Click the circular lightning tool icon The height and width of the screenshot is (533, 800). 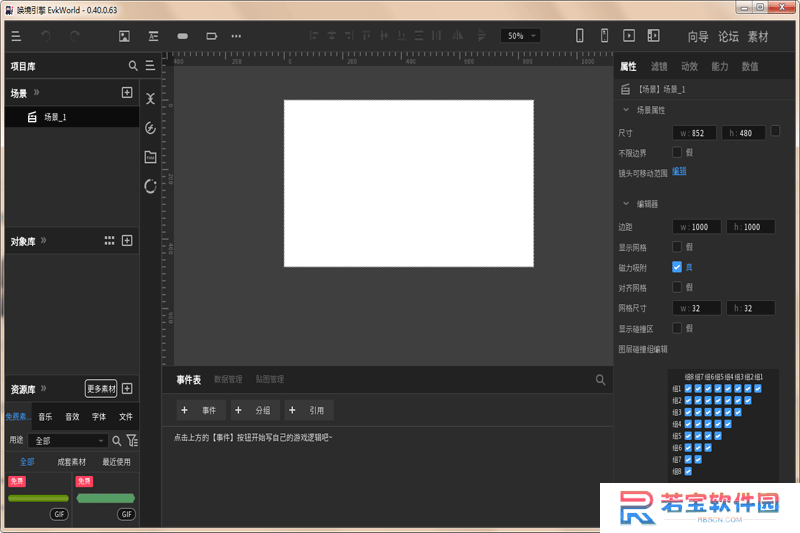(150, 128)
